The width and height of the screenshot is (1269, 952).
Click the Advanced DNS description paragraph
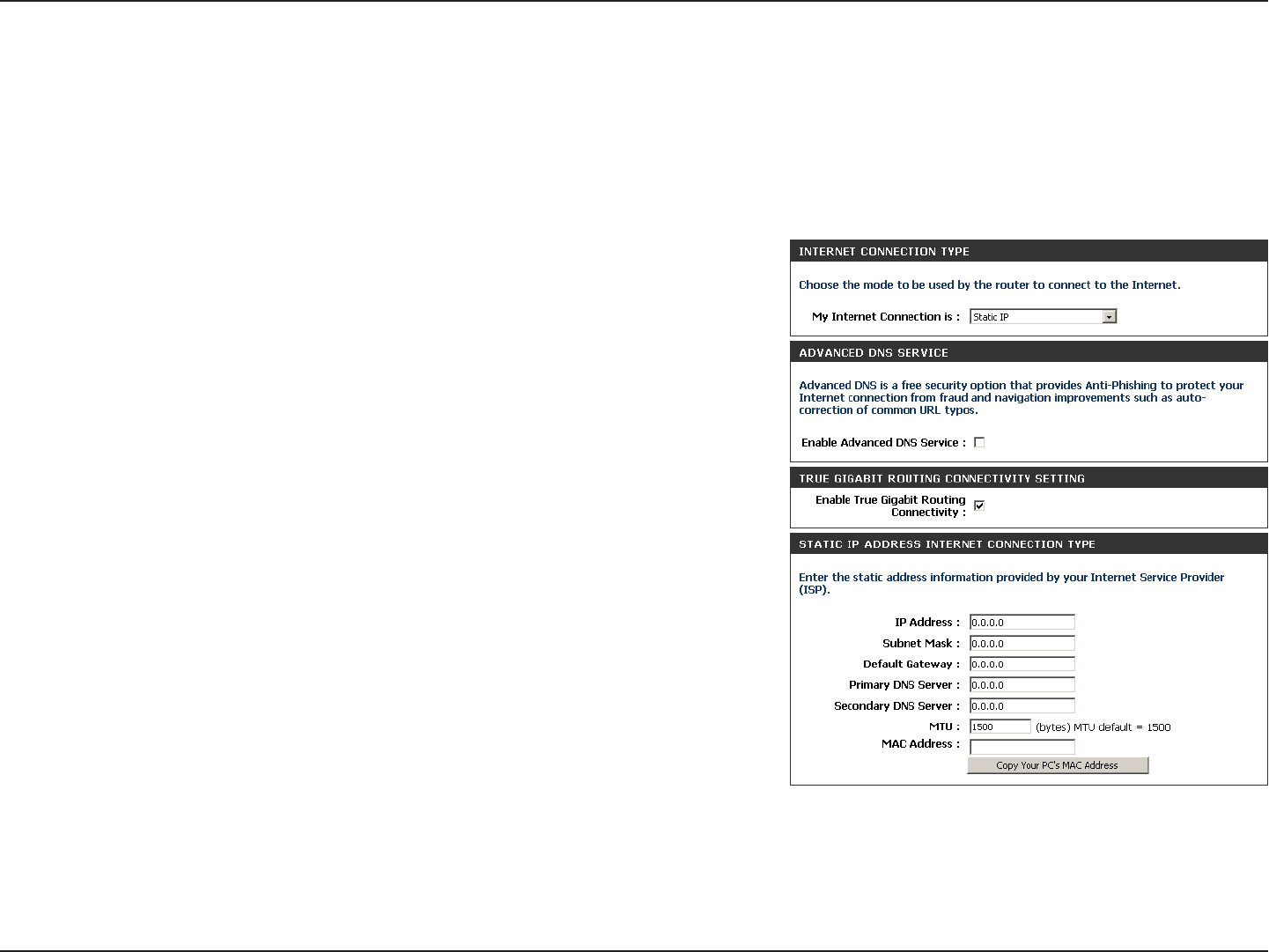[1022, 397]
